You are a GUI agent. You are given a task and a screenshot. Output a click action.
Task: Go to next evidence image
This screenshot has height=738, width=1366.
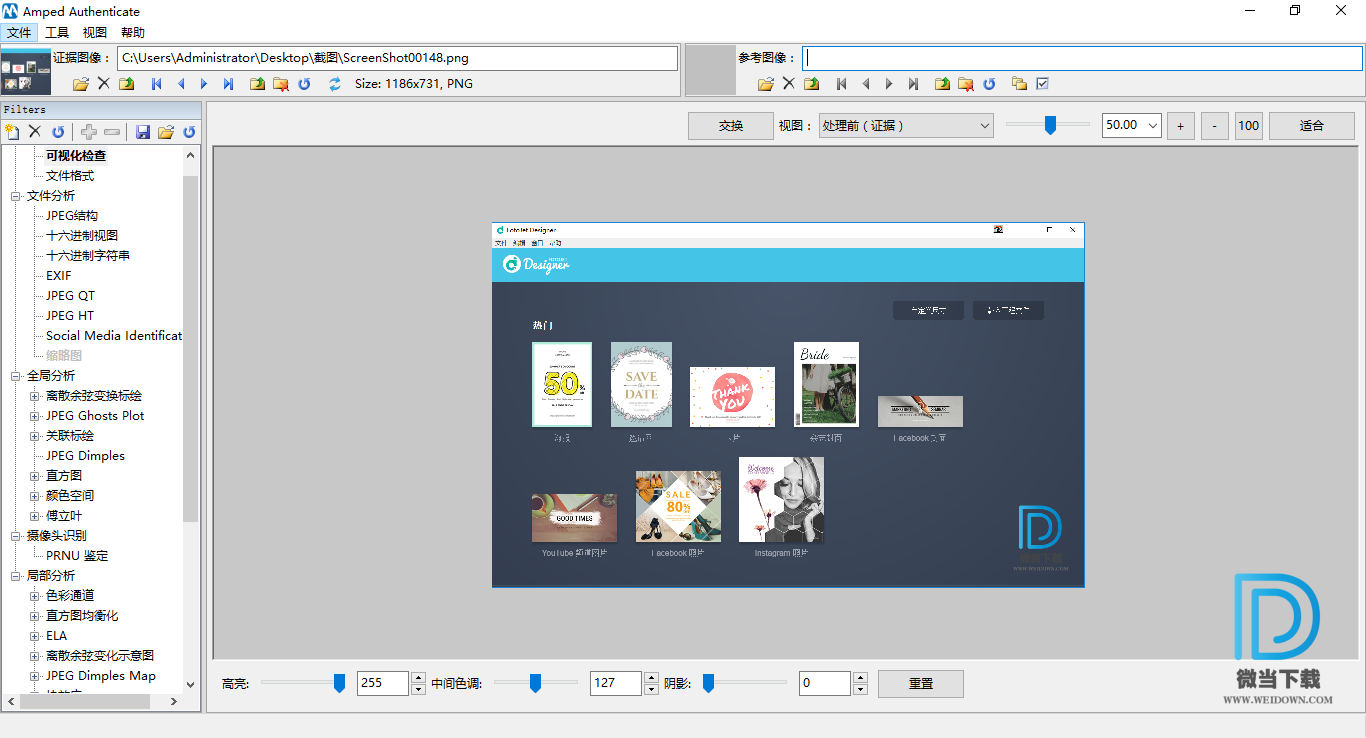tap(204, 84)
